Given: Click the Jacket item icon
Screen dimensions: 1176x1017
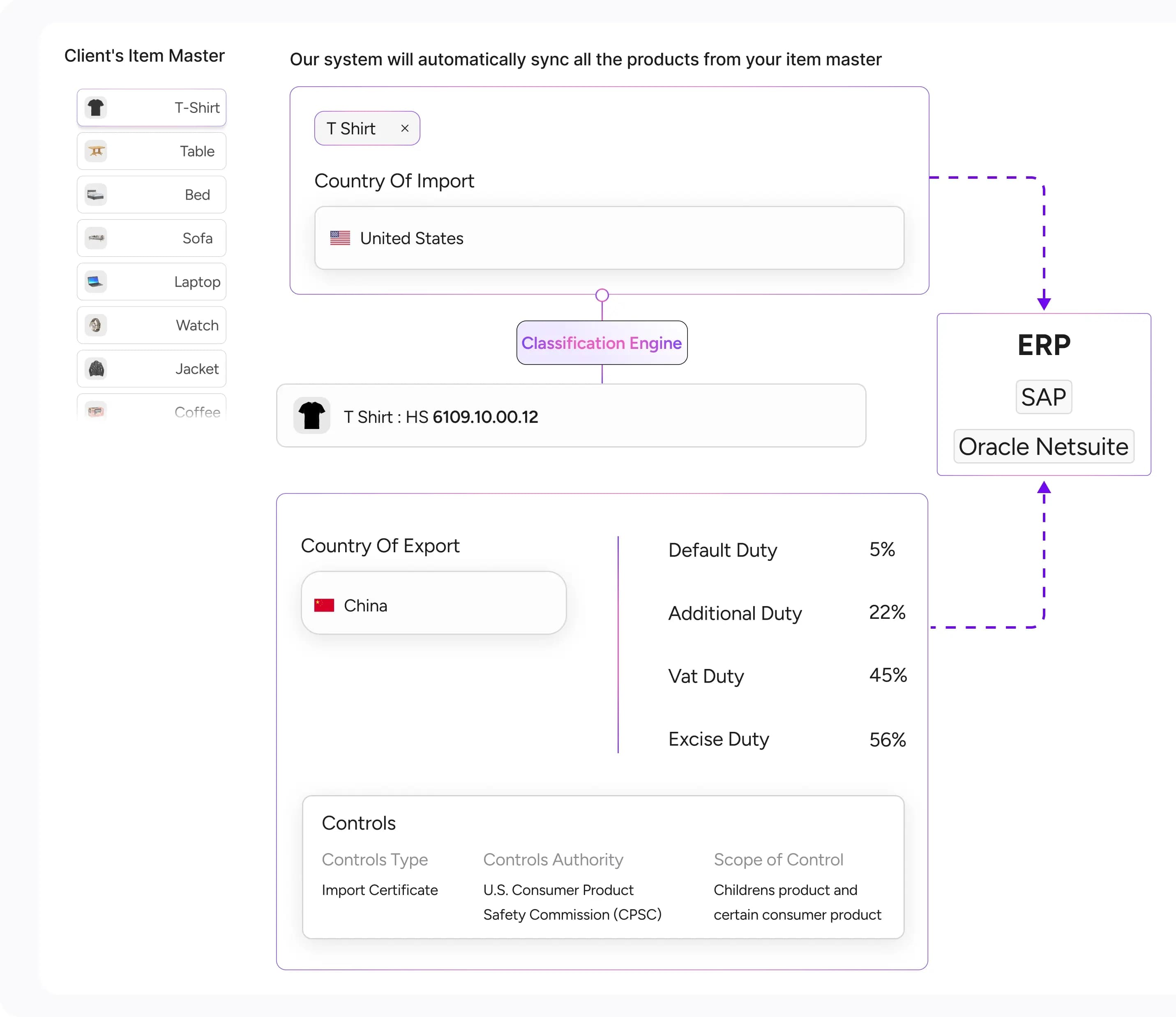Looking at the screenshot, I should coord(96,369).
